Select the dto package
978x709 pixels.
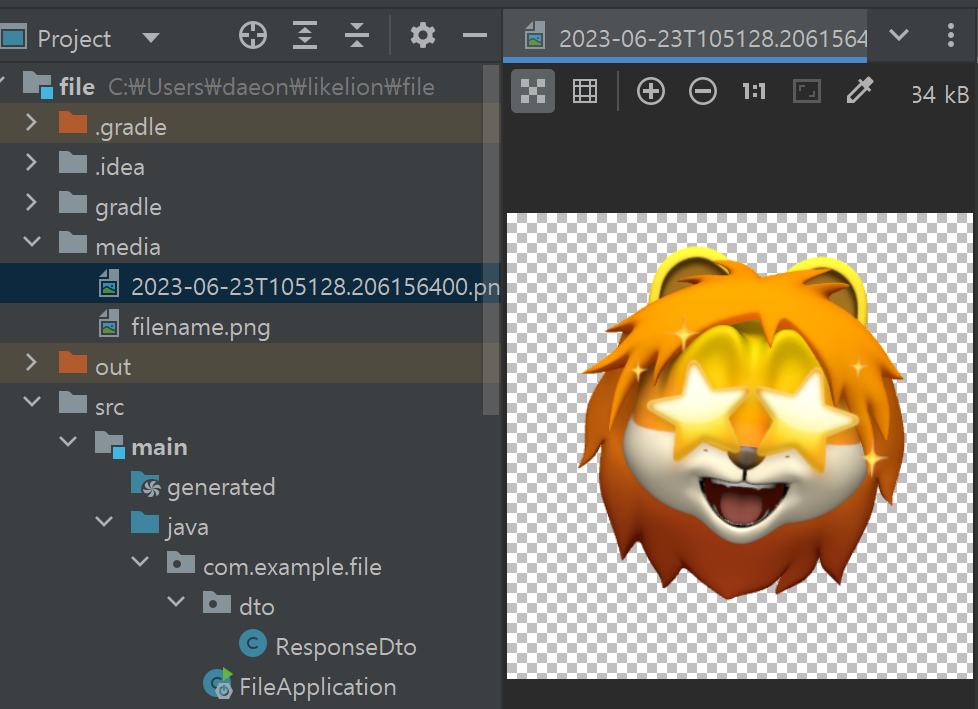tap(249, 602)
